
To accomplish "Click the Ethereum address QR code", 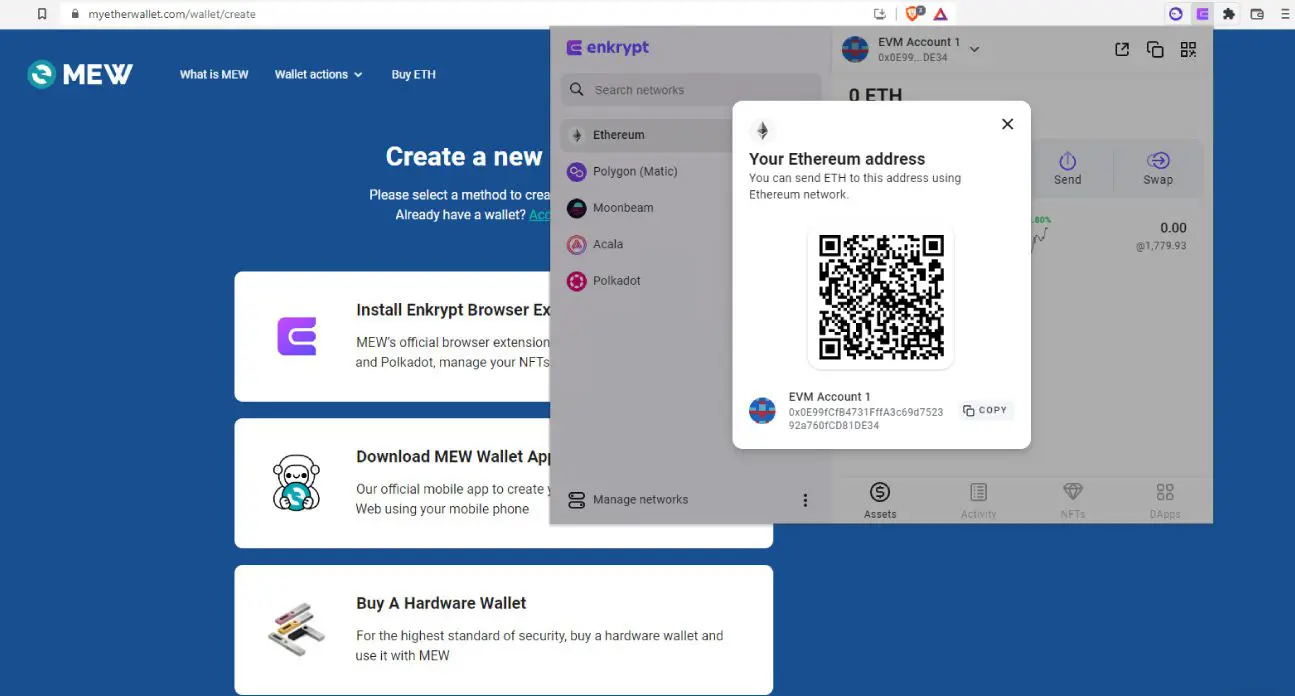I will 881,297.
